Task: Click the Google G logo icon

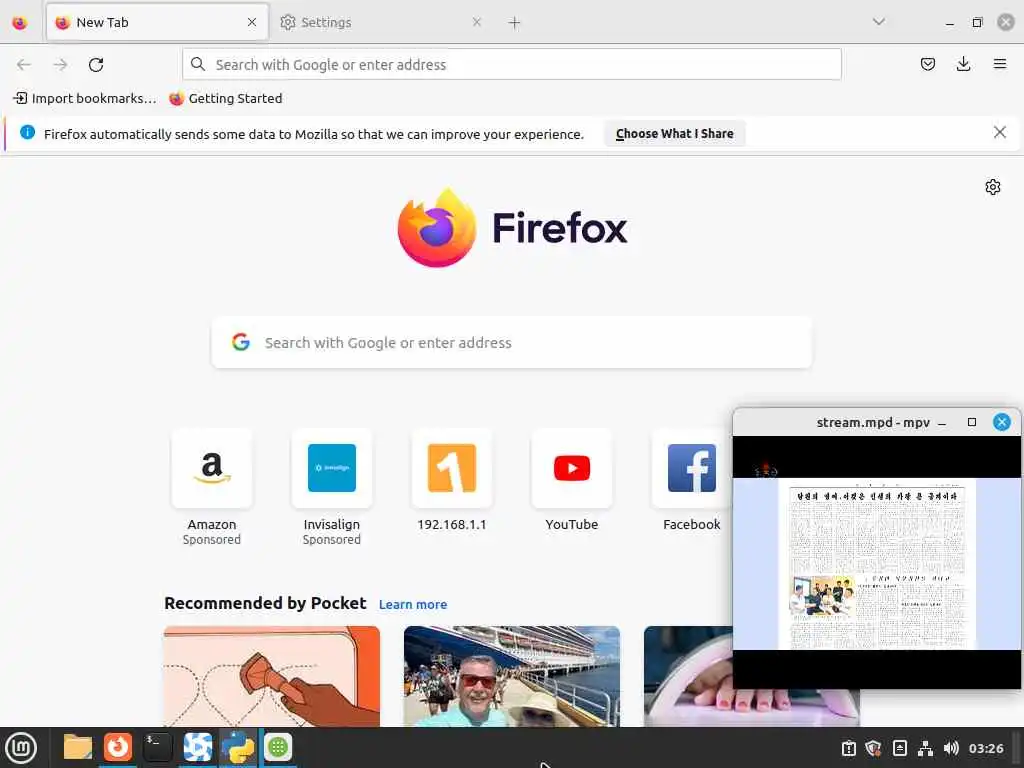Action: point(241,342)
